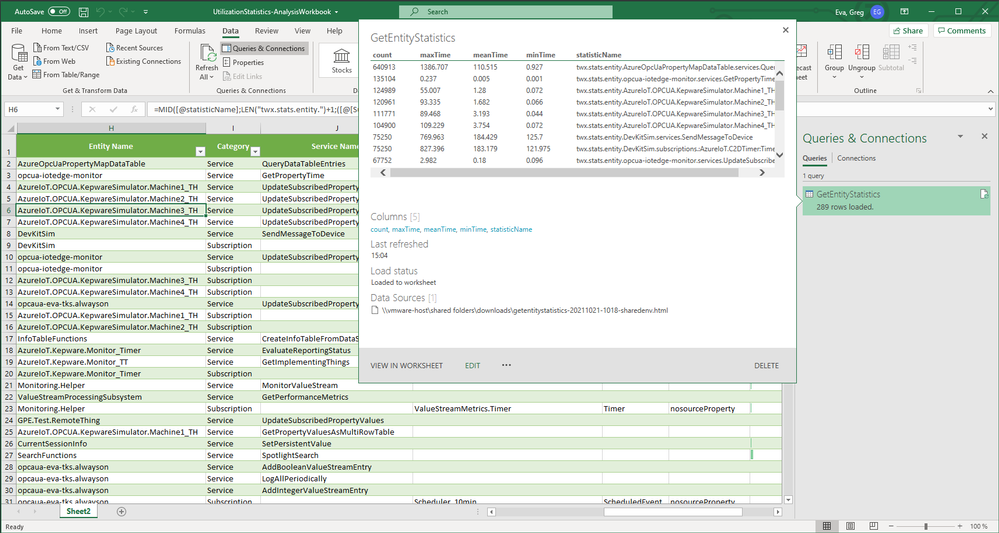
Task: Click the statisticName column link
Action: [x=511, y=229]
